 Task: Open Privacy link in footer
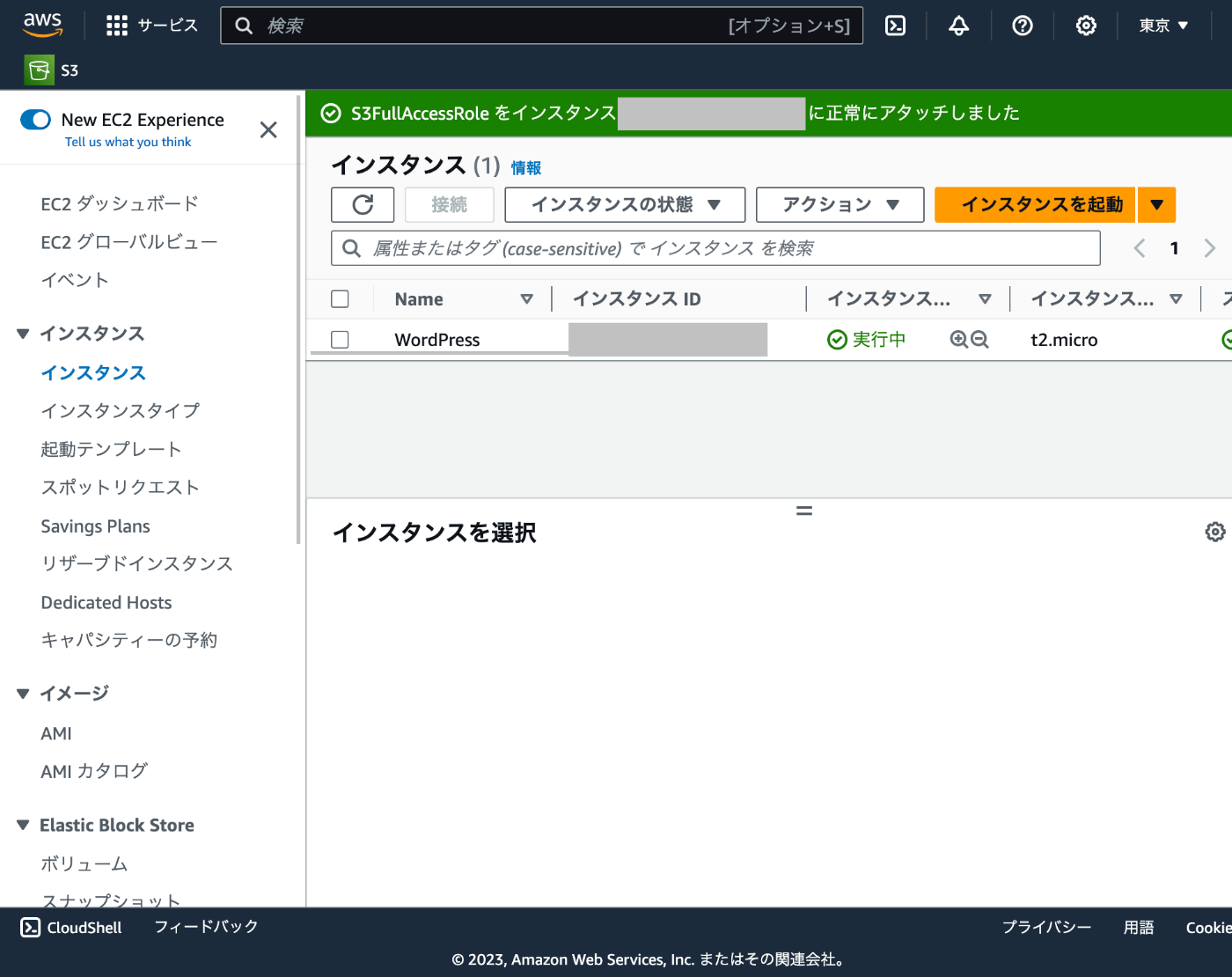tap(1046, 927)
